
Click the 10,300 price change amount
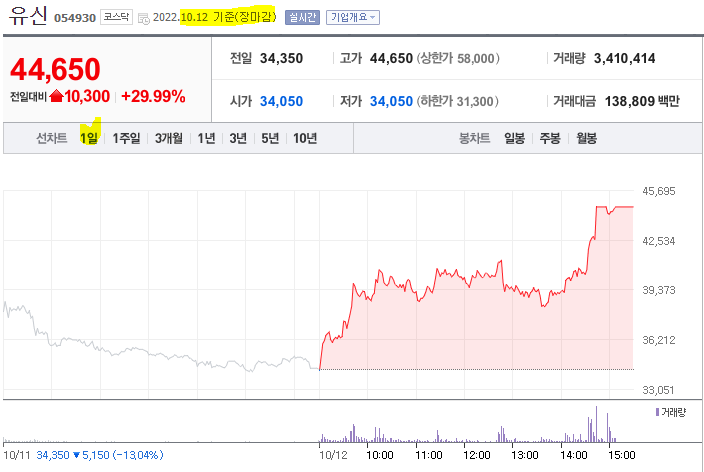click(x=87, y=96)
